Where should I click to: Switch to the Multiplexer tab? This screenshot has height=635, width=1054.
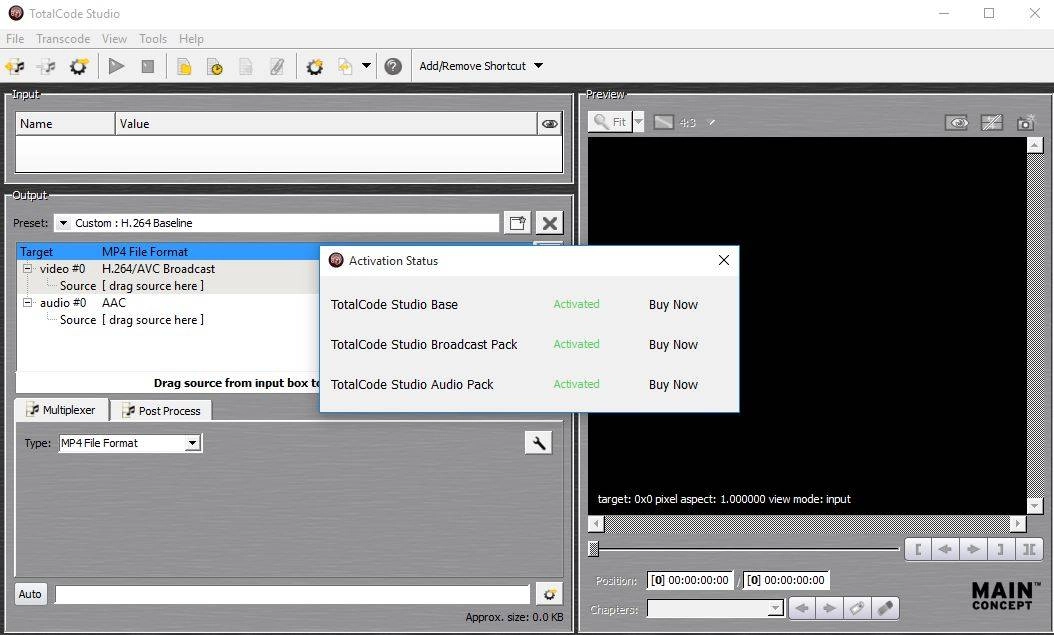tap(61, 410)
